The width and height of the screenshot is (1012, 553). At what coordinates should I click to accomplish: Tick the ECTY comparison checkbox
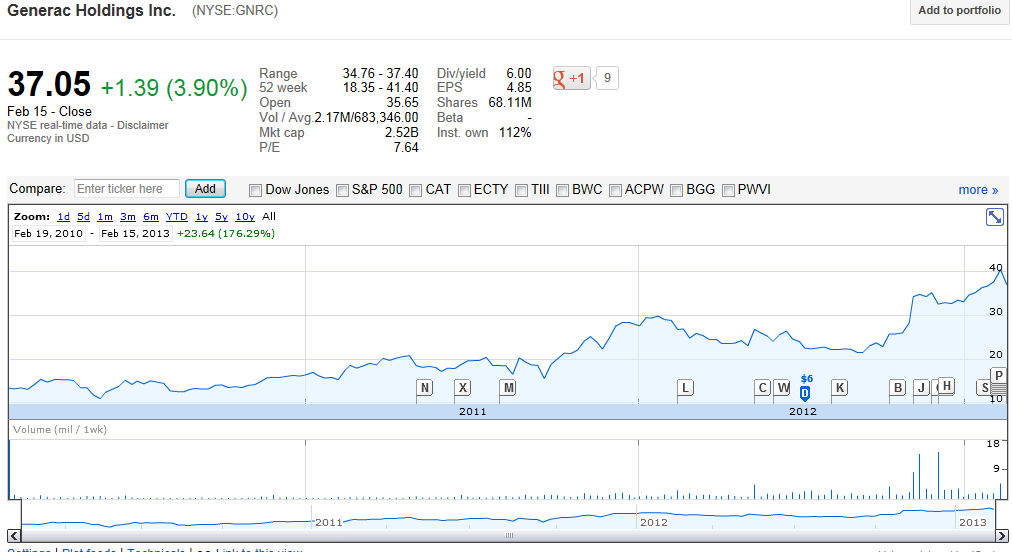(464, 190)
